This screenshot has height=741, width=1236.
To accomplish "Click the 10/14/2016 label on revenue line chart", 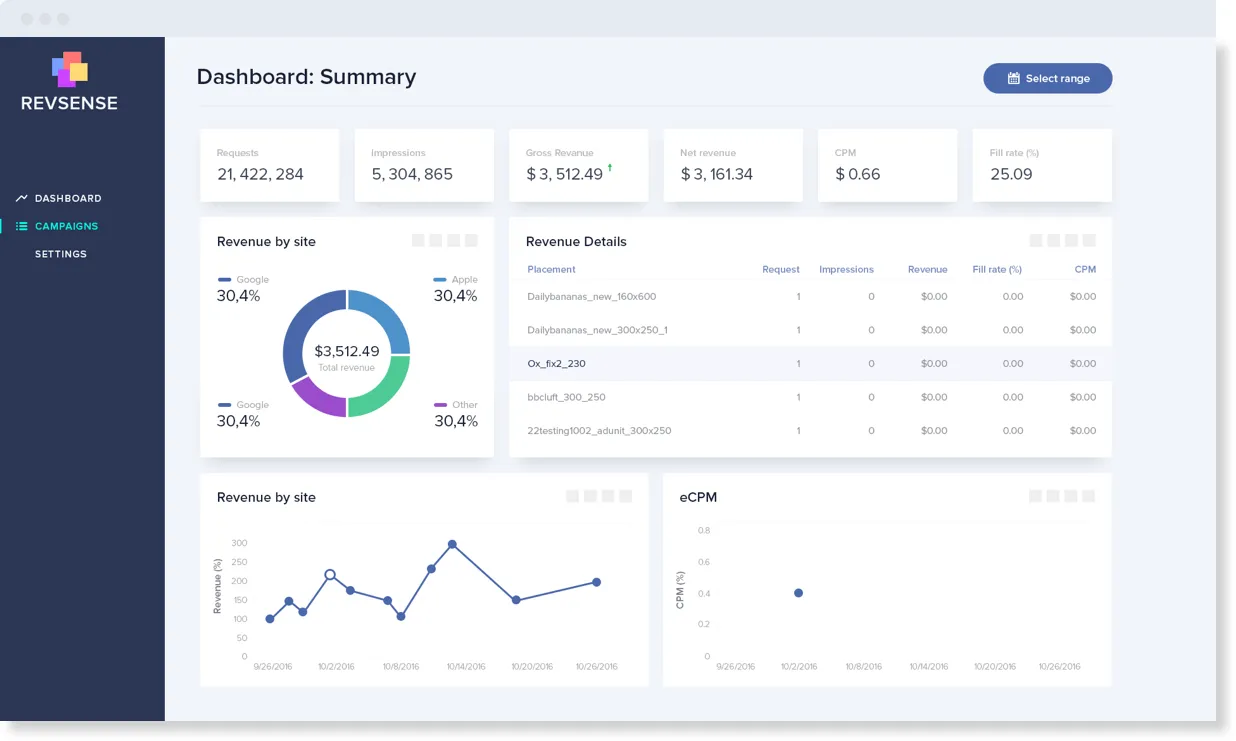I will [466, 667].
